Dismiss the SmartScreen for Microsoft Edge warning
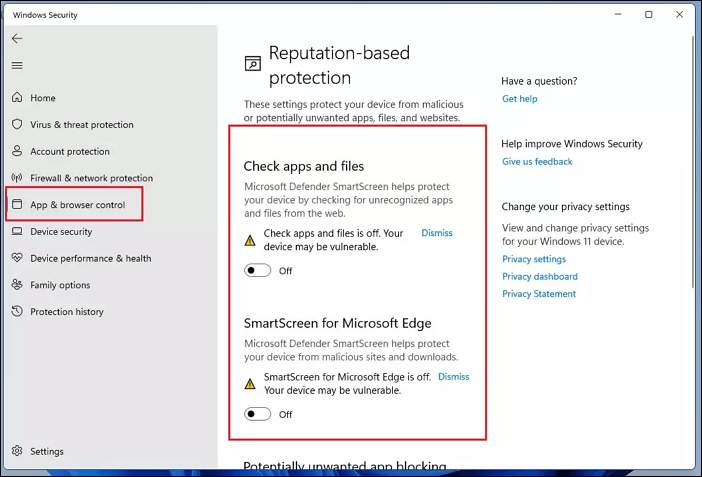The width and height of the screenshot is (702, 477). tap(454, 377)
